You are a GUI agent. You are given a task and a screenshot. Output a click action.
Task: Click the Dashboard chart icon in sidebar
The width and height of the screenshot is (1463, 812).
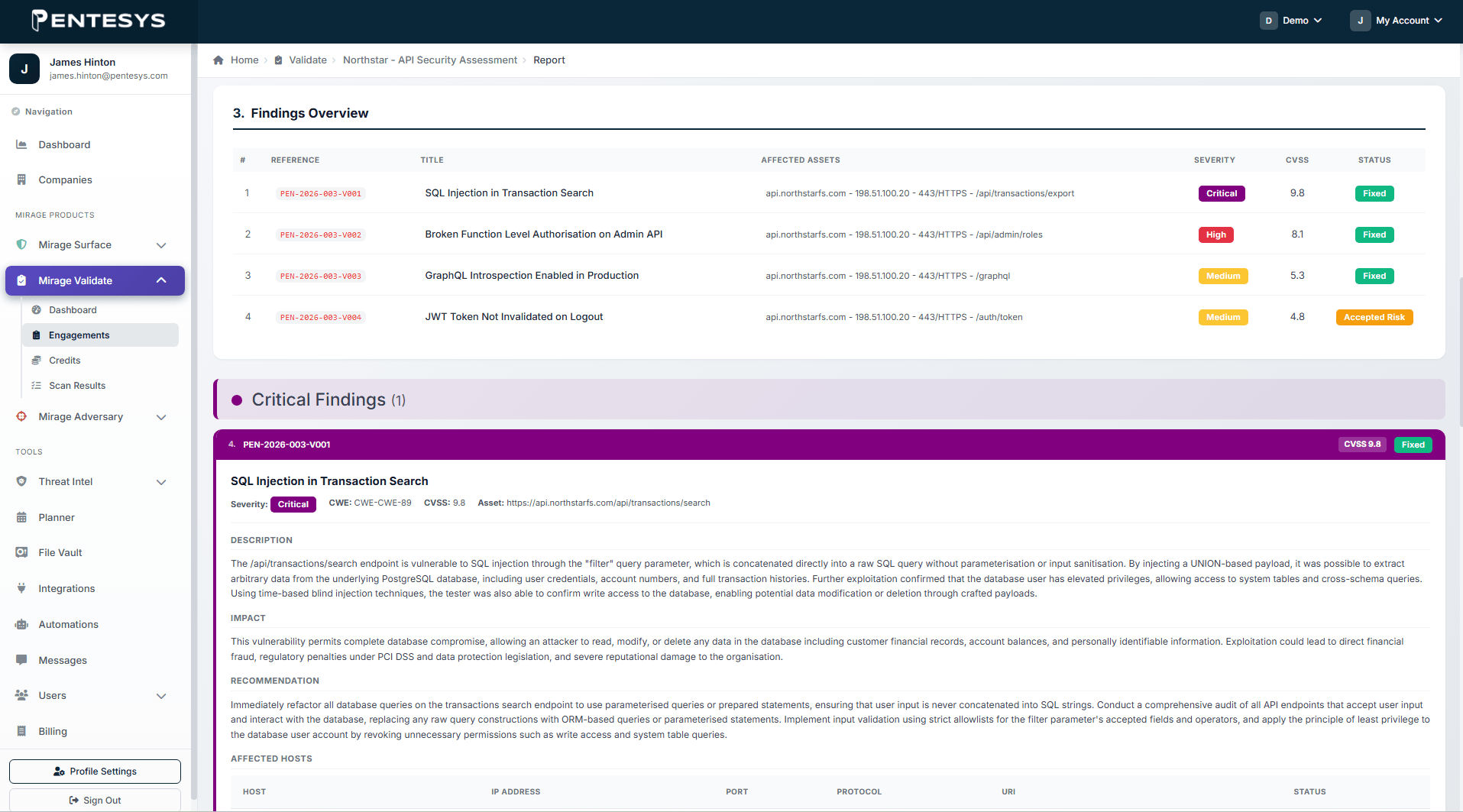coord(21,144)
